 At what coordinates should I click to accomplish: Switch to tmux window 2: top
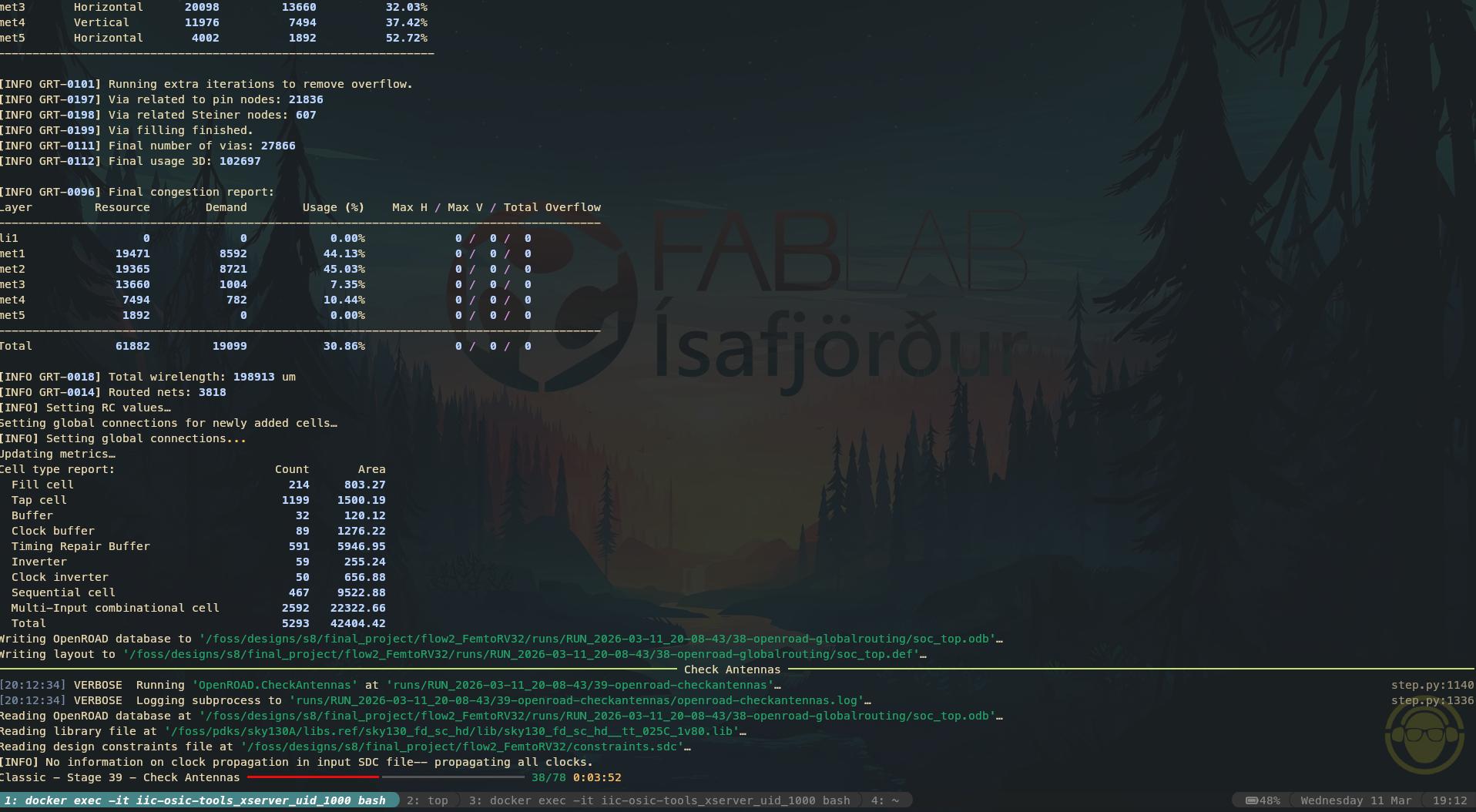pos(427,800)
